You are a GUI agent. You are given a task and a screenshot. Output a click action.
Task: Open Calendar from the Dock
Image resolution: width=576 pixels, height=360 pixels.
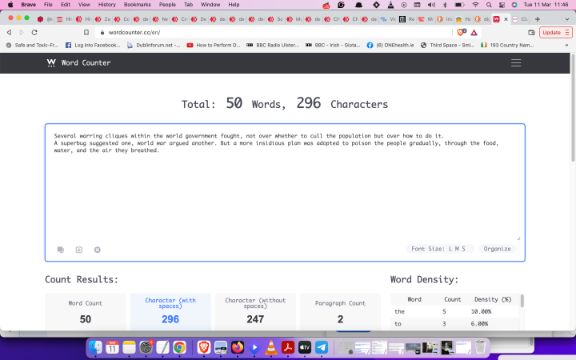(x=112, y=347)
